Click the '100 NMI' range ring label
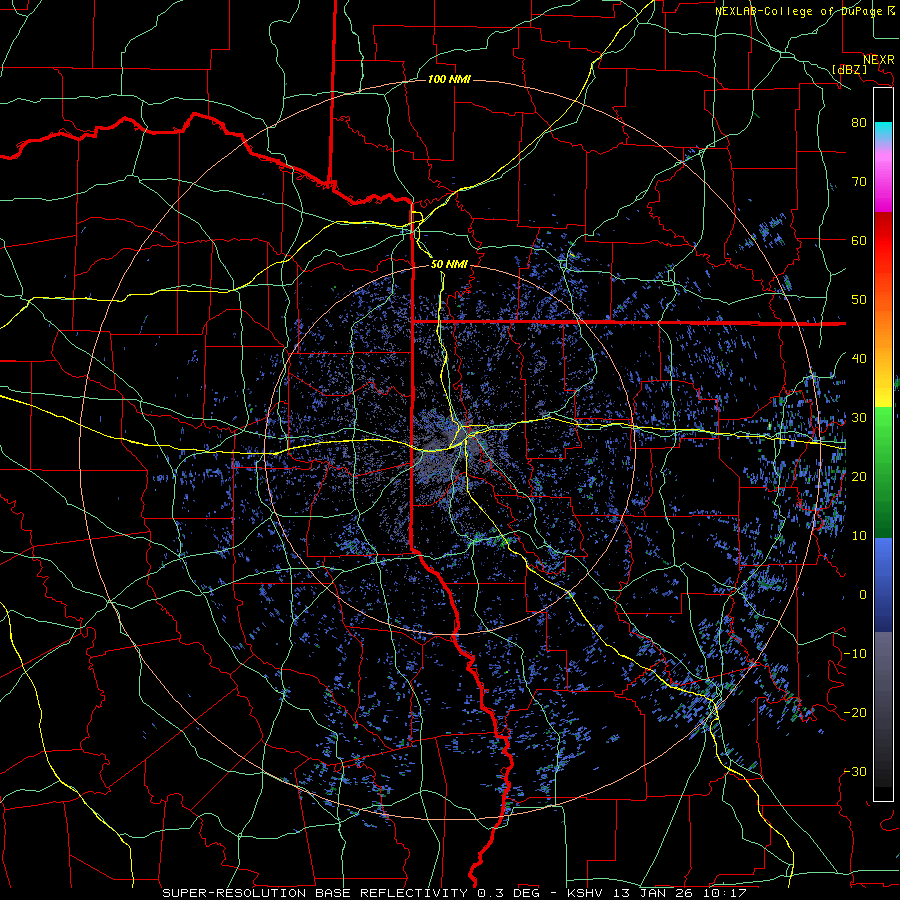Image resolution: width=900 pixels, height=900 pixels. tap(449, 79)
